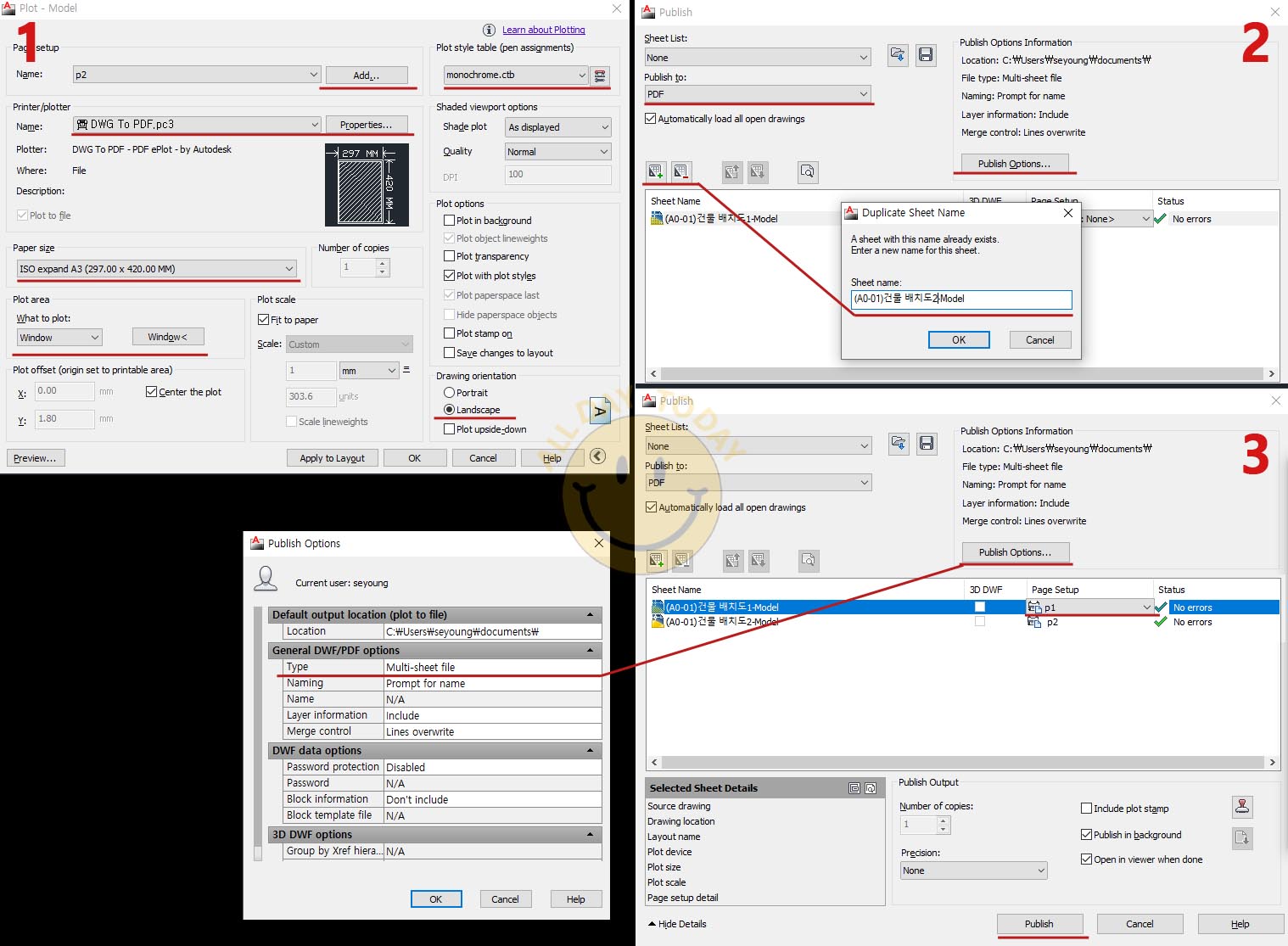Check Include plot stamp in Publish Output
This screenshot has height=946, width=1288.
pyautogui.click(x=1086, y=809)
